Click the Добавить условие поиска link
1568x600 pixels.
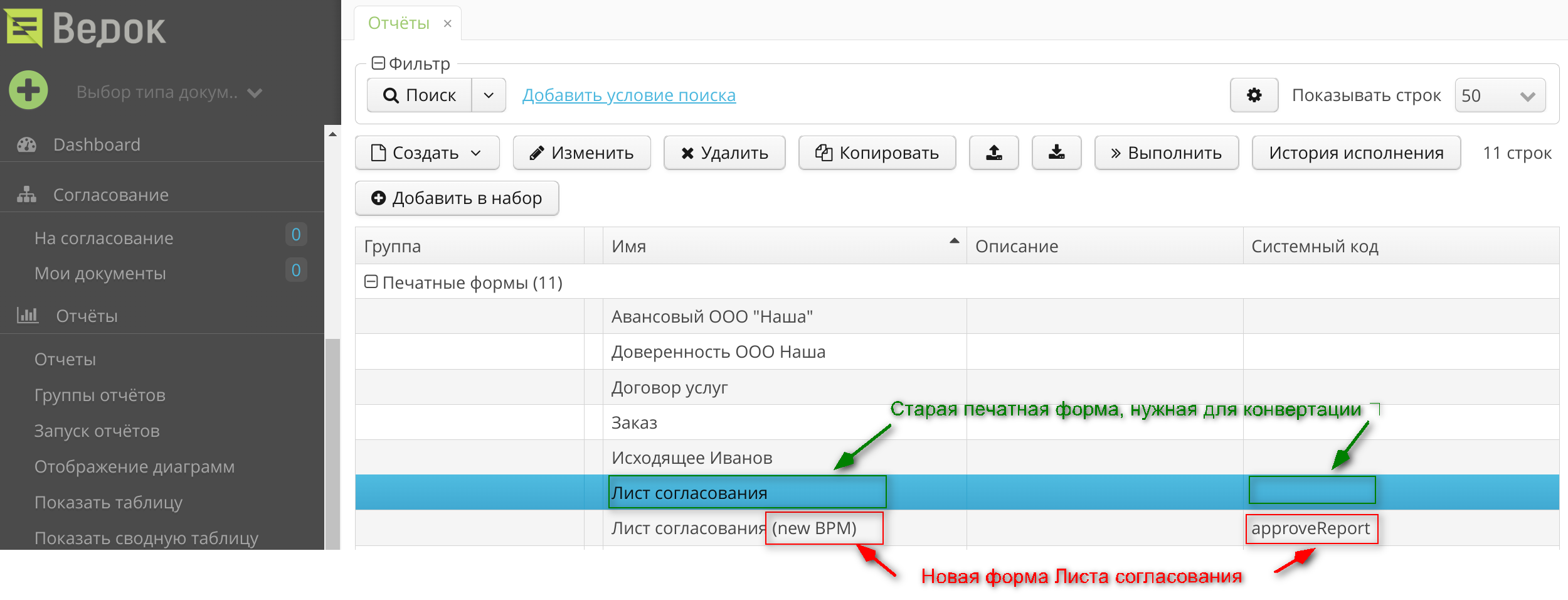tap(628, 95)
